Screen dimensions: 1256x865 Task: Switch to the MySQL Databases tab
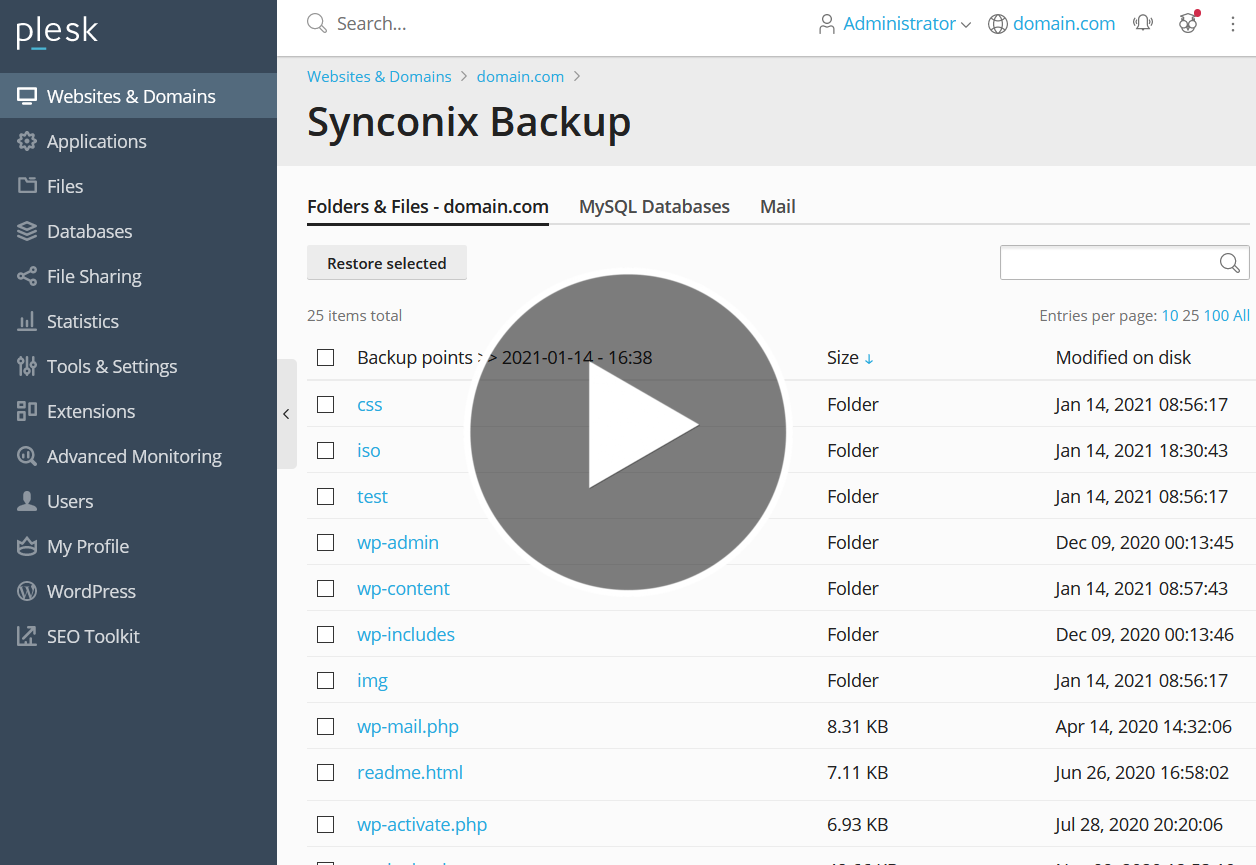(x=654, y=207)
